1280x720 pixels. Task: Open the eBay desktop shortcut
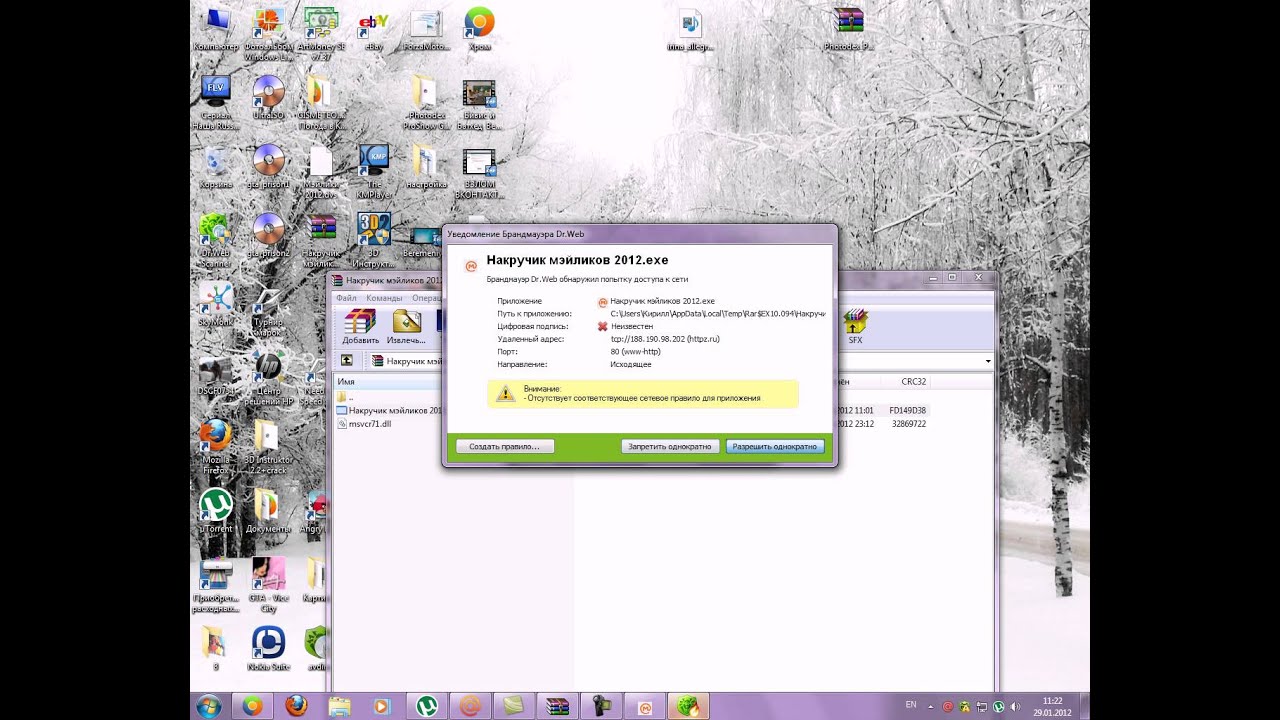coord(374,30)
